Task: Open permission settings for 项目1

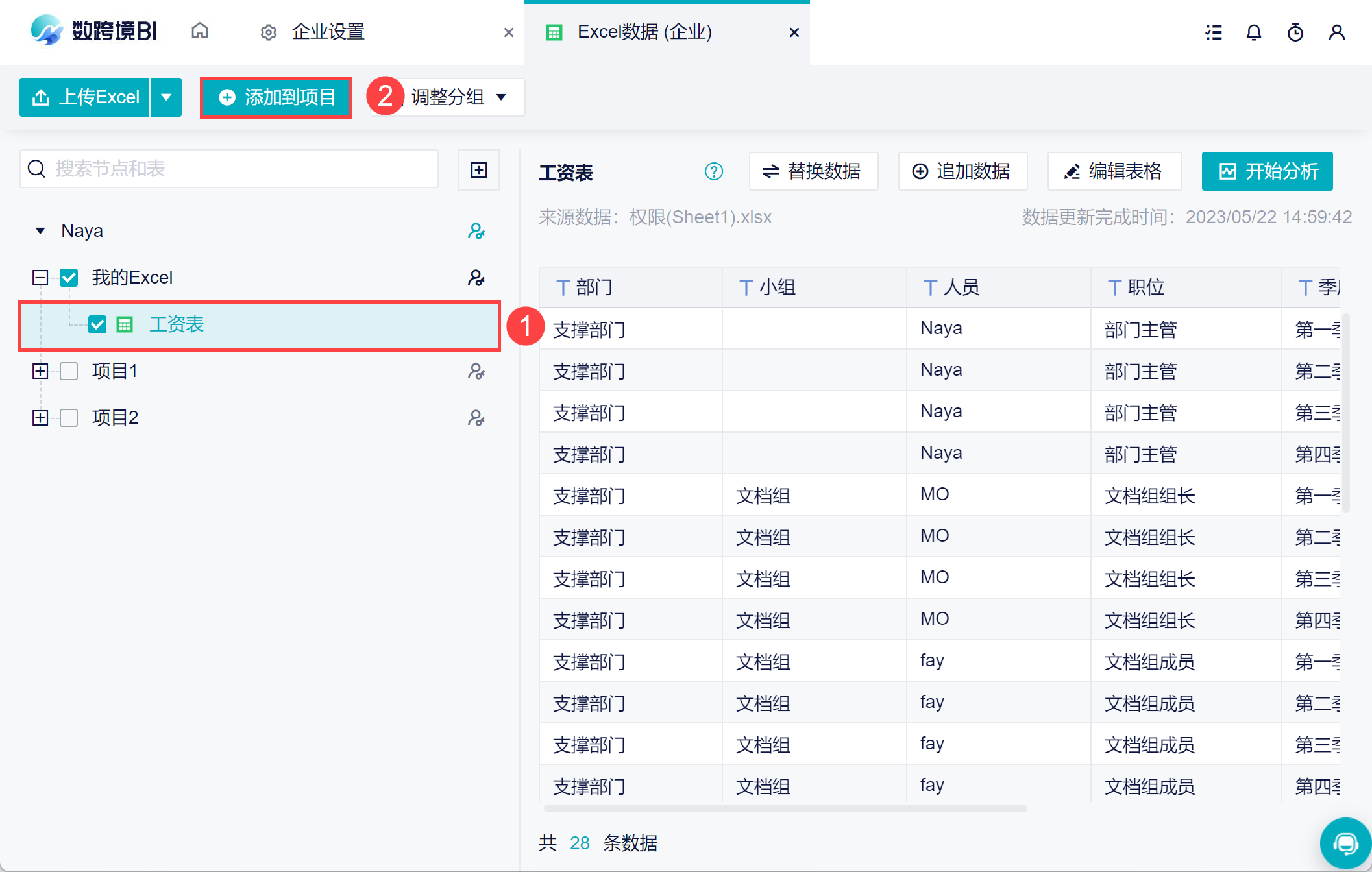Action: (476, 371)
